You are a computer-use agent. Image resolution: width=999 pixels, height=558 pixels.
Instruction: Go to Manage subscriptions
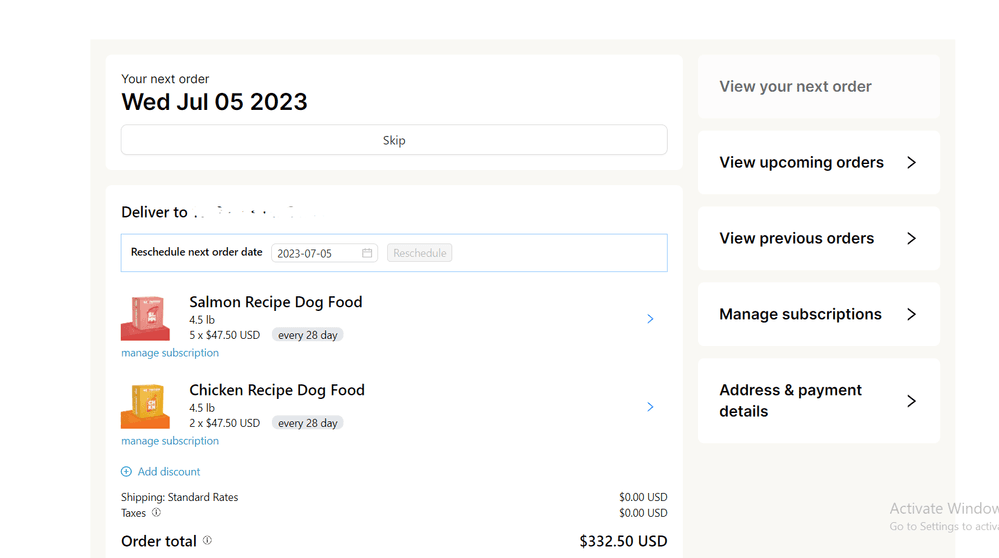[819, 314]
